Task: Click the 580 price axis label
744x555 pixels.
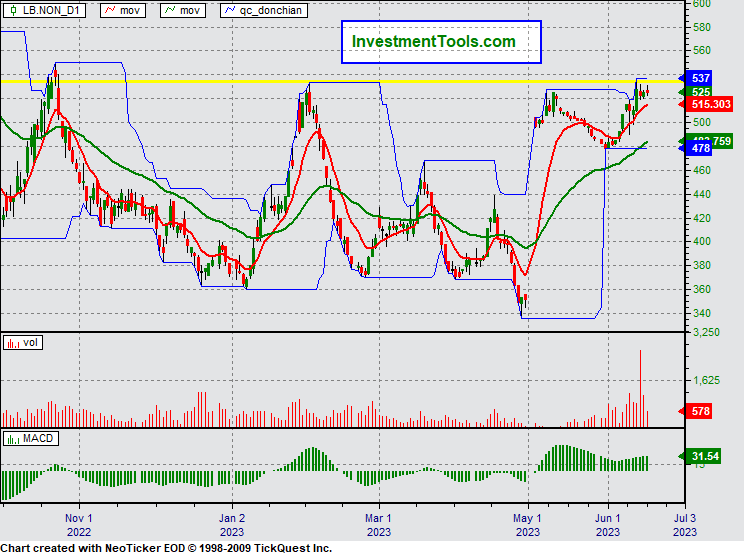Action: (701, 28)
